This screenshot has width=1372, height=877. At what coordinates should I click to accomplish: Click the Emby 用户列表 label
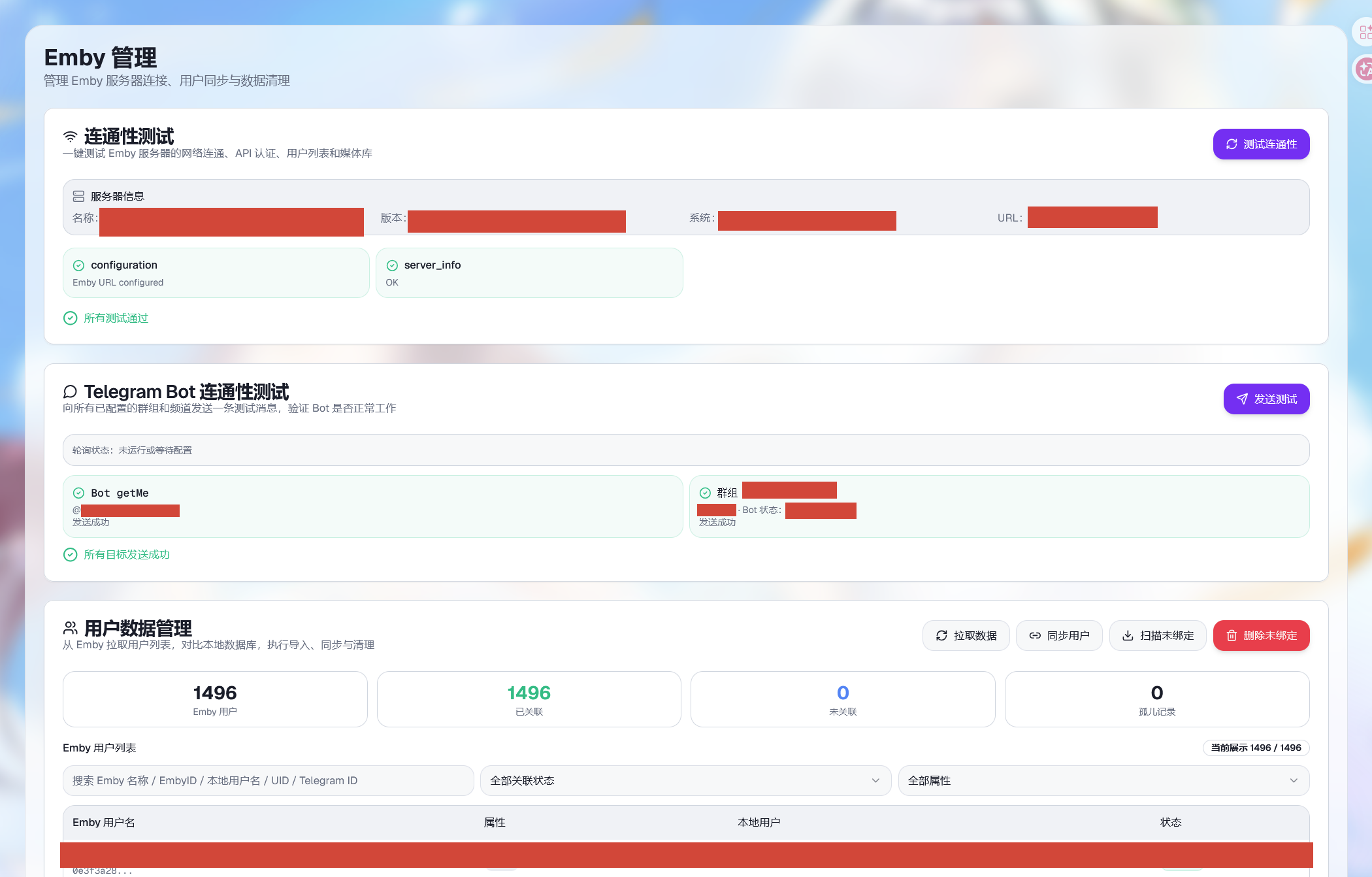point(99,748)
